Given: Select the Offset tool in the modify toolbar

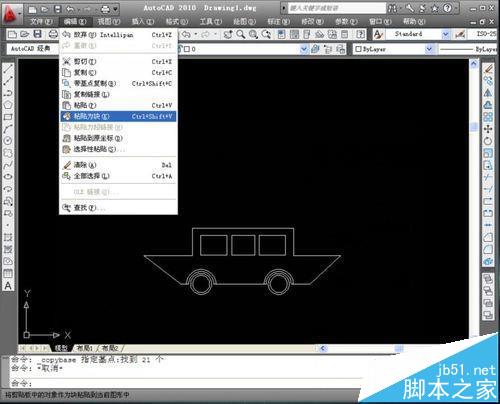Looking at the screenshot, I should [x=488, y=105].
